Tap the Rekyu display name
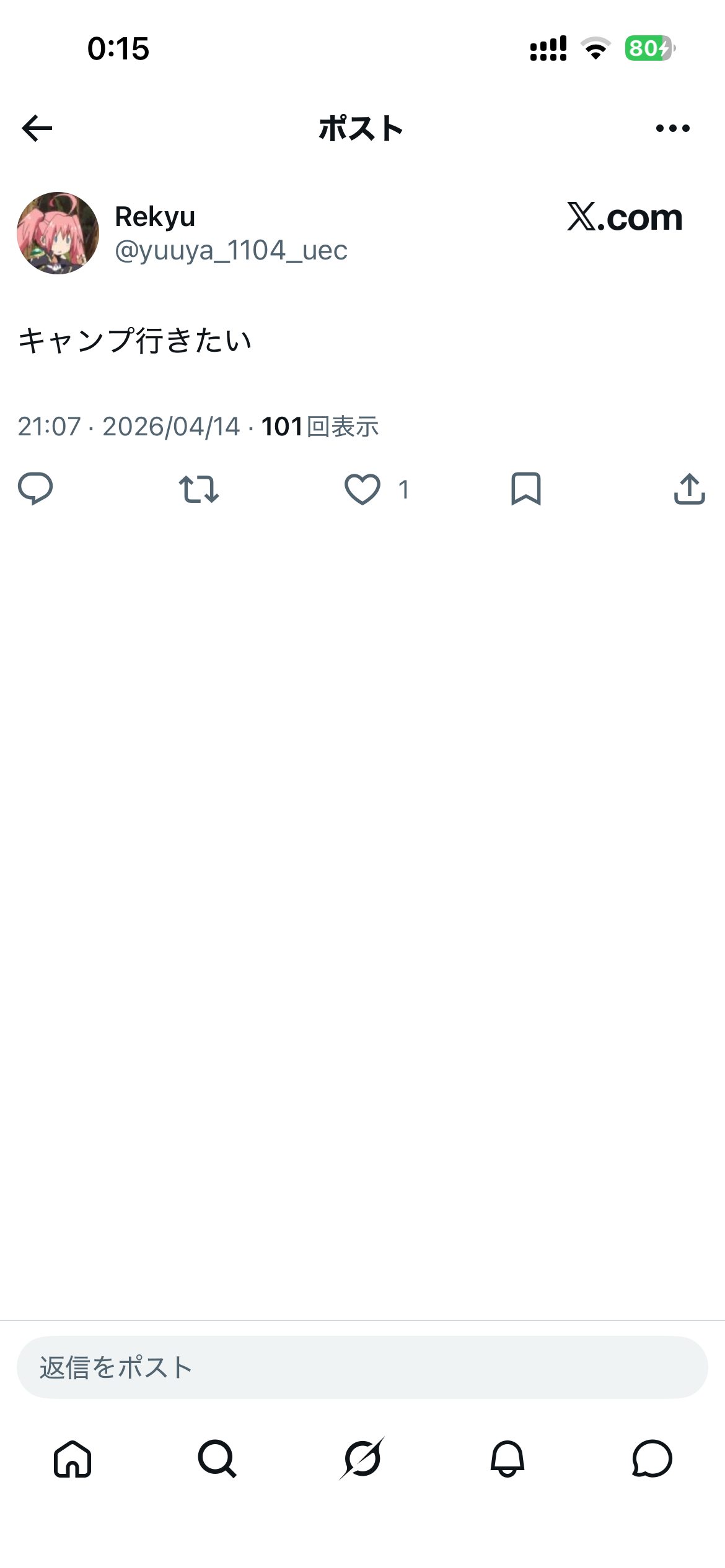Viewport: 725px width, 1568px height. coord(155,217)
